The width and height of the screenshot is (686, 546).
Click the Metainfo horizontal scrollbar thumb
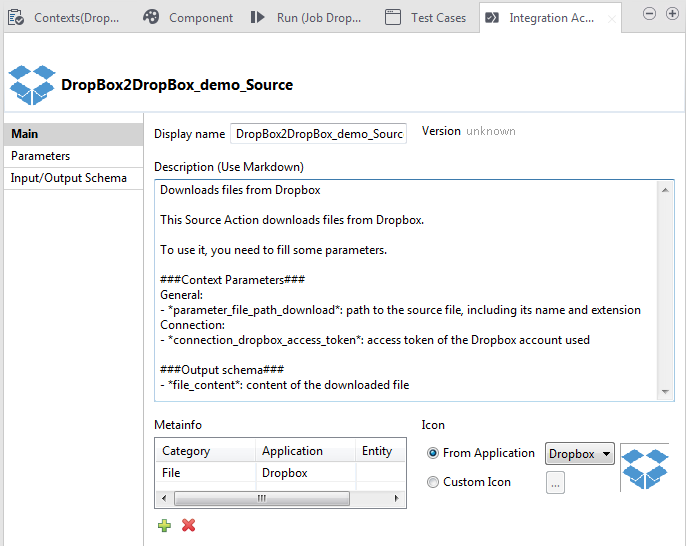262,498
